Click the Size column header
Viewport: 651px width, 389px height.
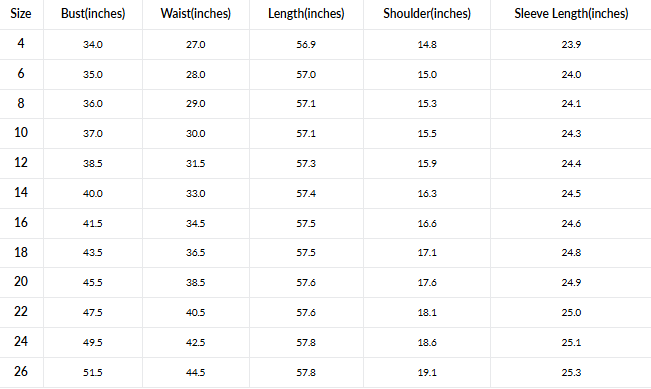point(21,14)
